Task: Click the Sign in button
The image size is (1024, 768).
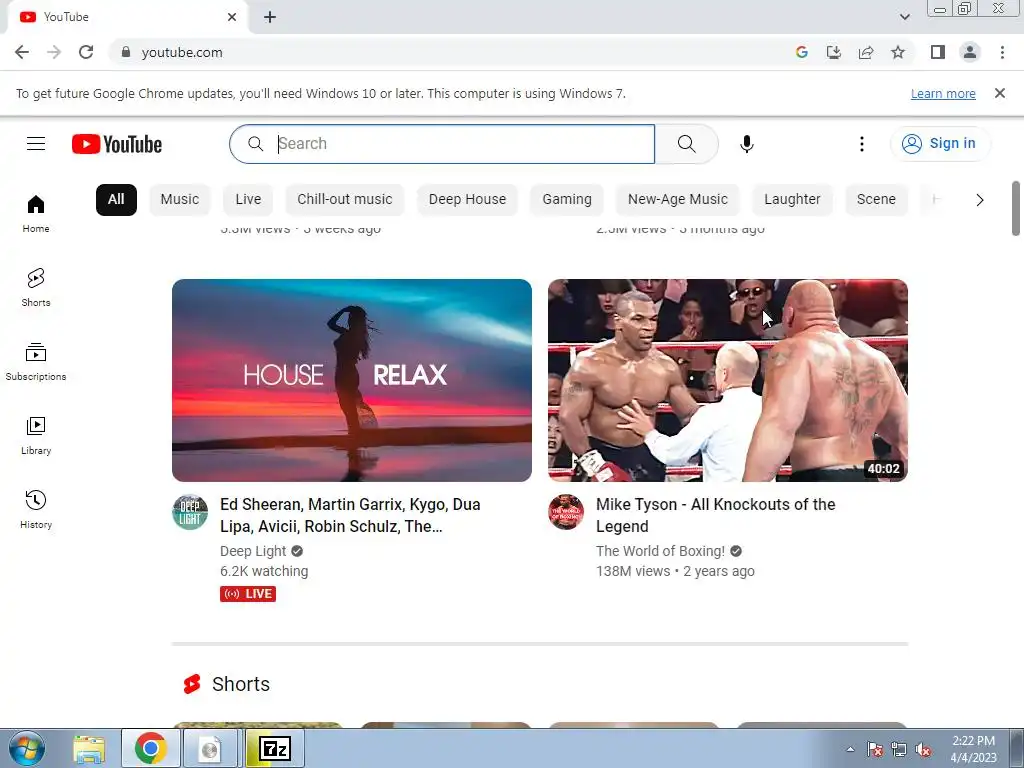Action: [x=940, y=144]
